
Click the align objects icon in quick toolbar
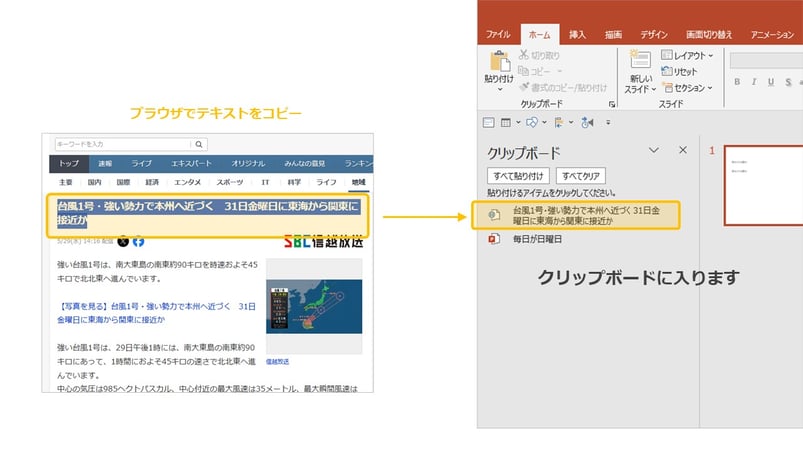[559, 122]
